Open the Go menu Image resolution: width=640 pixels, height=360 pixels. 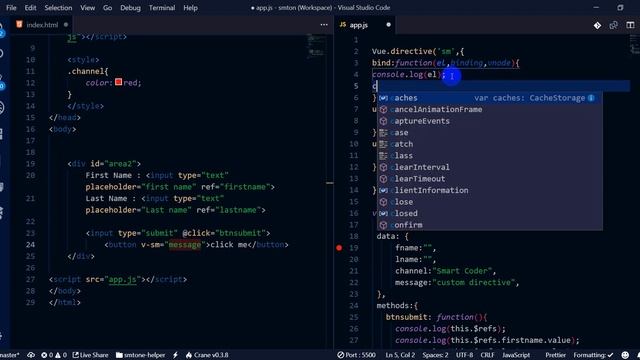pos(107,8)
